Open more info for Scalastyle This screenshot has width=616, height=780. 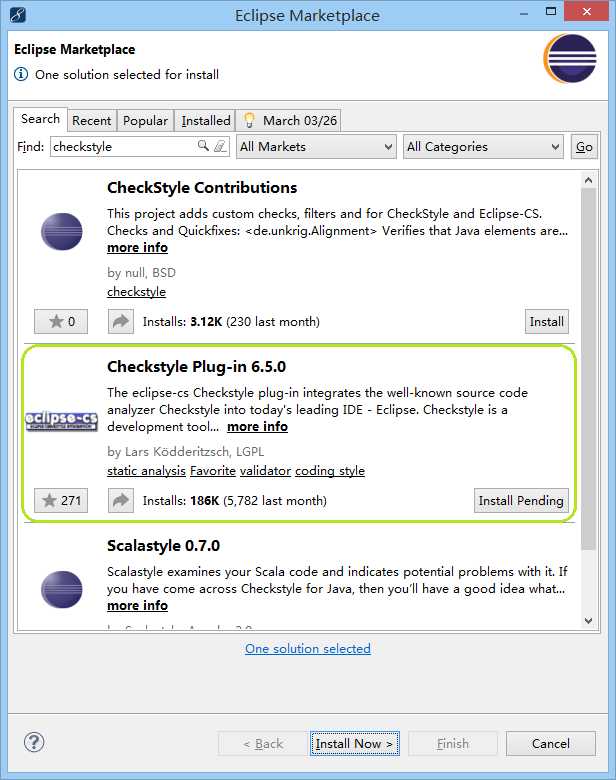coord(137,606)
